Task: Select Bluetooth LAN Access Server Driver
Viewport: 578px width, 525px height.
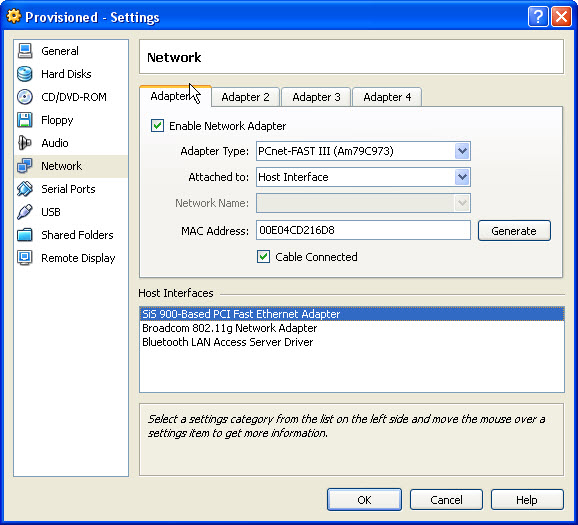Action: pos(352,342)
